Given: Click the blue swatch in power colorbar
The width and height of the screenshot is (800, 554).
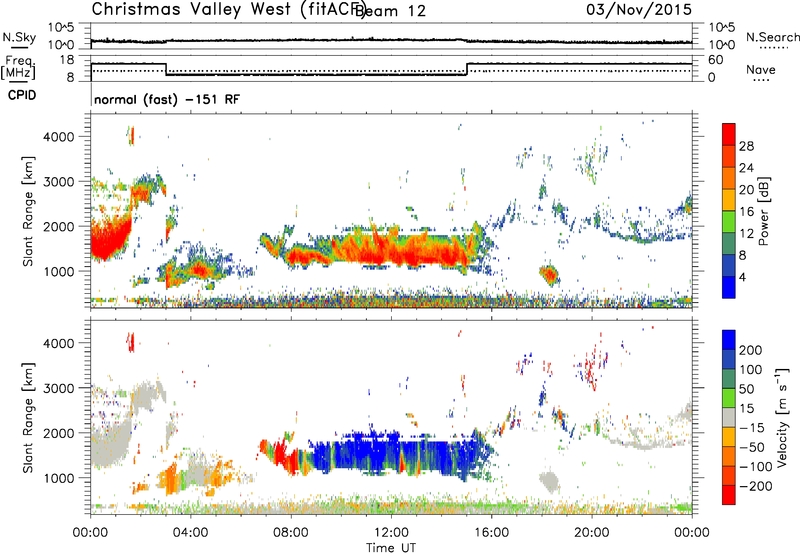Looking at the screenshot, I should point(729,287).
